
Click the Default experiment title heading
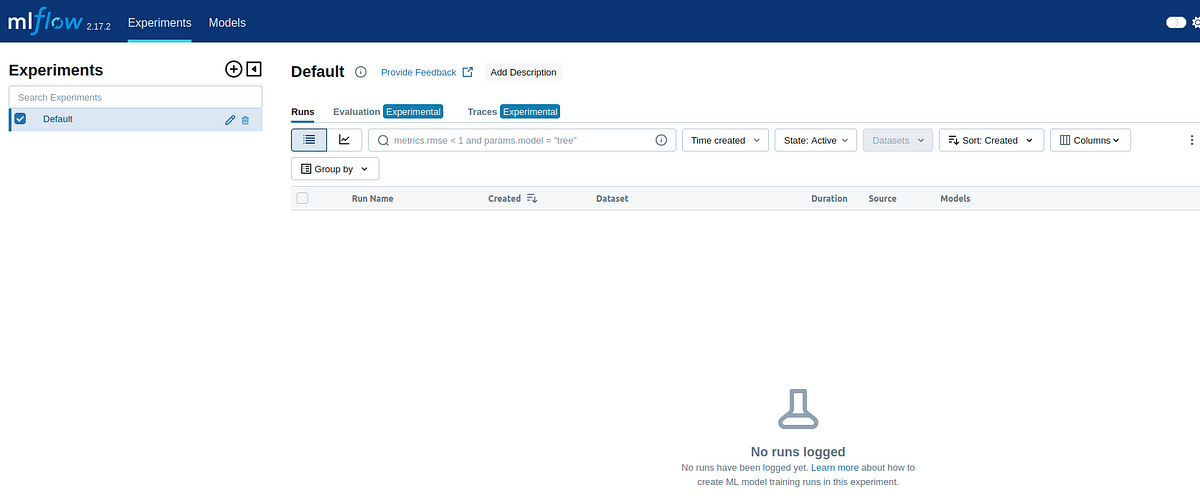click(x=318, y=72)
